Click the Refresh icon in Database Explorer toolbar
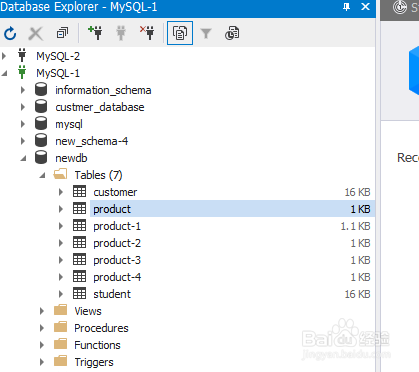The image size is (419, 372). click(10, 33)
